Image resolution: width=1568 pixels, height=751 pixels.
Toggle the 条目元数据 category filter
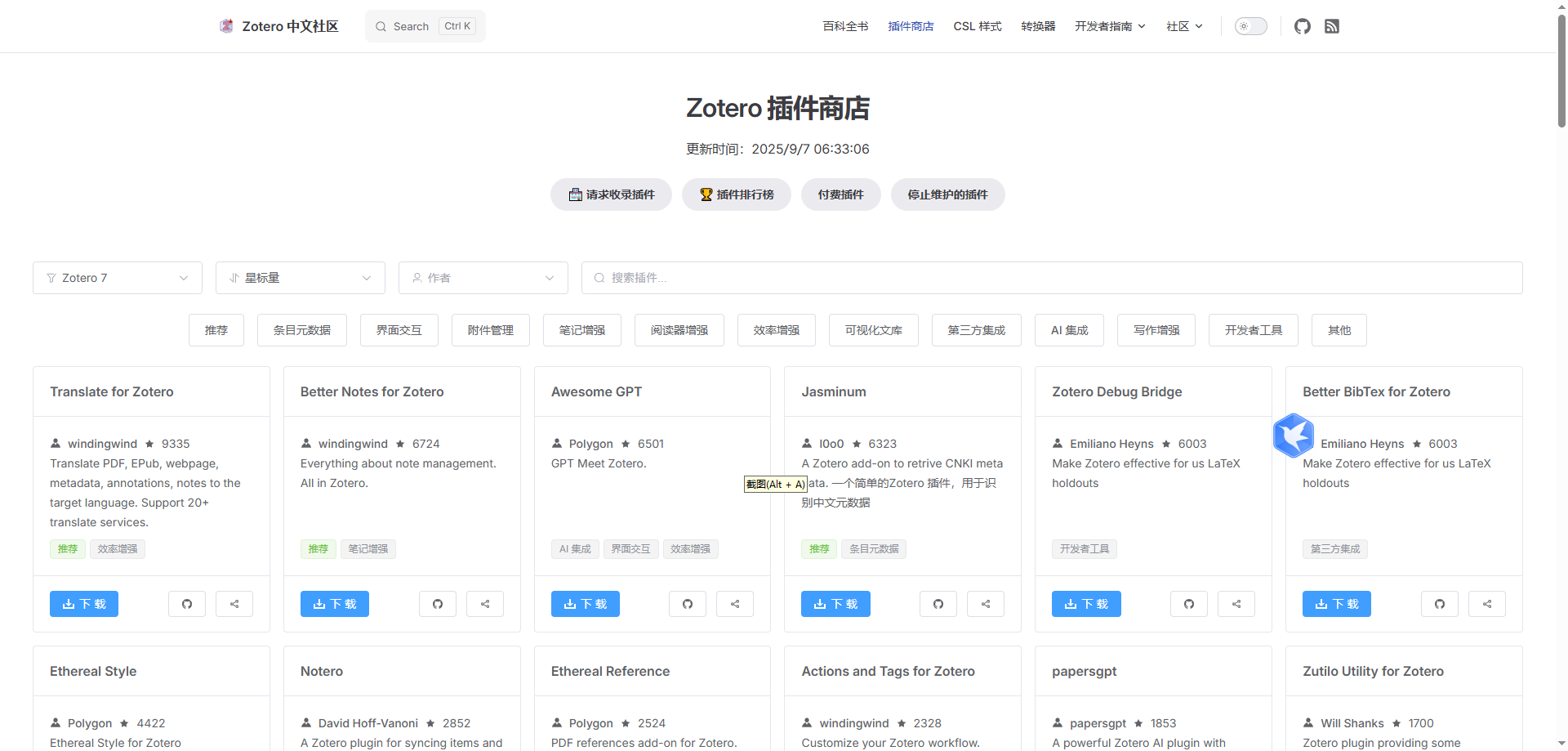click(302, 330)
